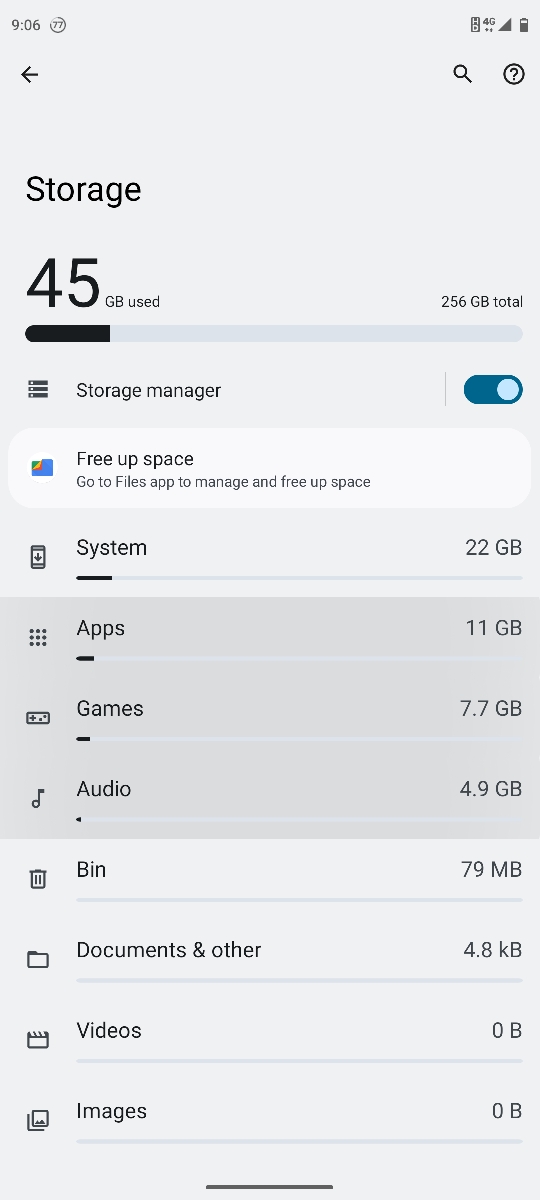The width and height of the screenshot is (540, 1200).
Task: Open Free up space in Files app
Action: [x=270, y=468]
